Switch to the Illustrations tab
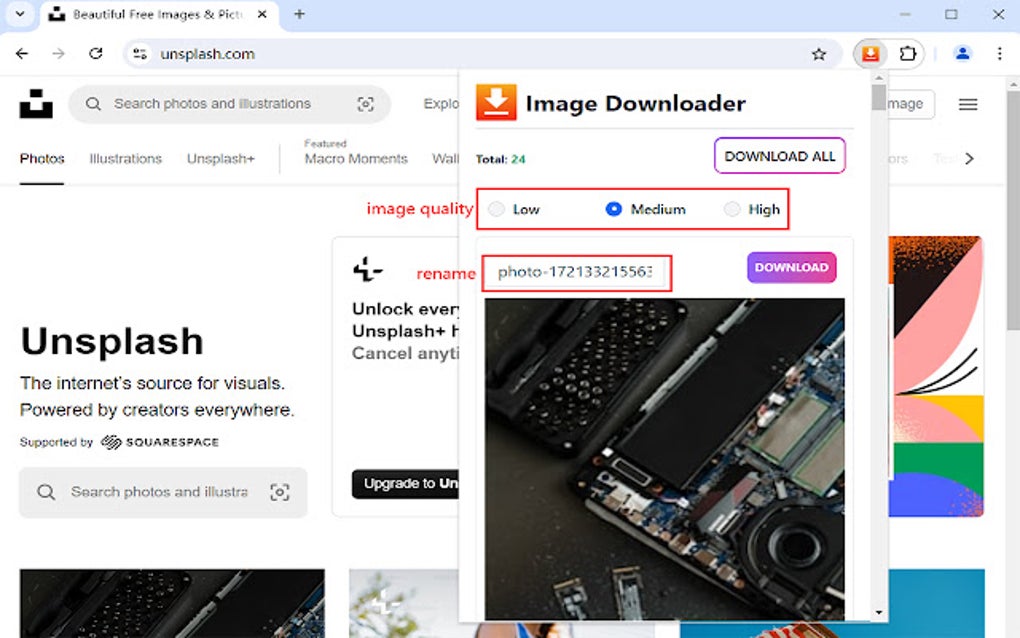The image size is (1020, 638). tap(124, 158)
